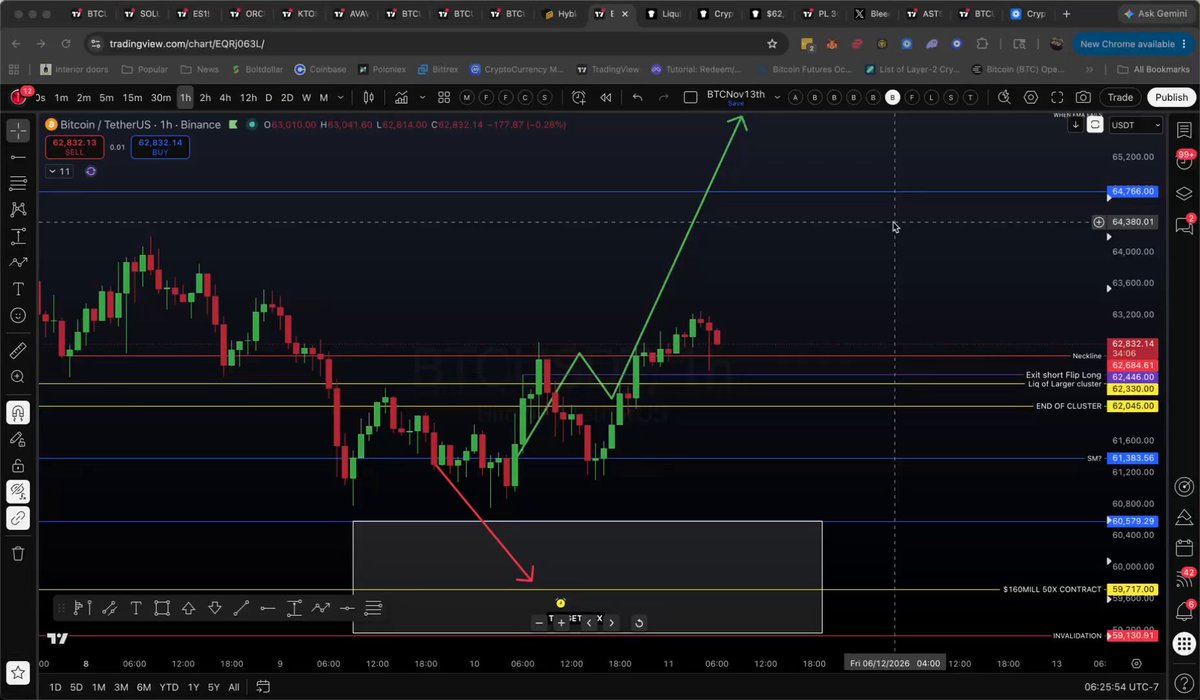
Task: Expand the collapsed 11 indicators legend
Action: (x=58, y=171)
